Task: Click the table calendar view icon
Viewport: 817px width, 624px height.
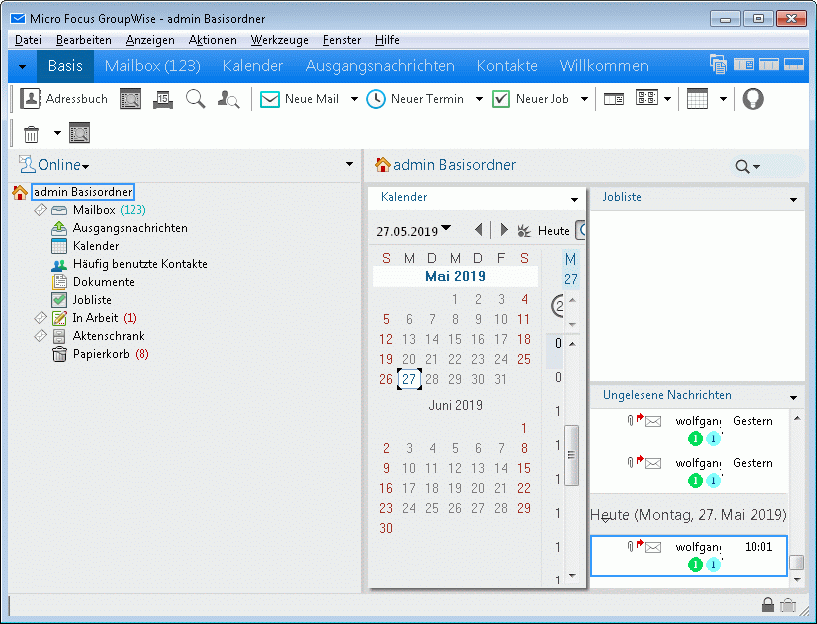Action: tap(697, 98)
